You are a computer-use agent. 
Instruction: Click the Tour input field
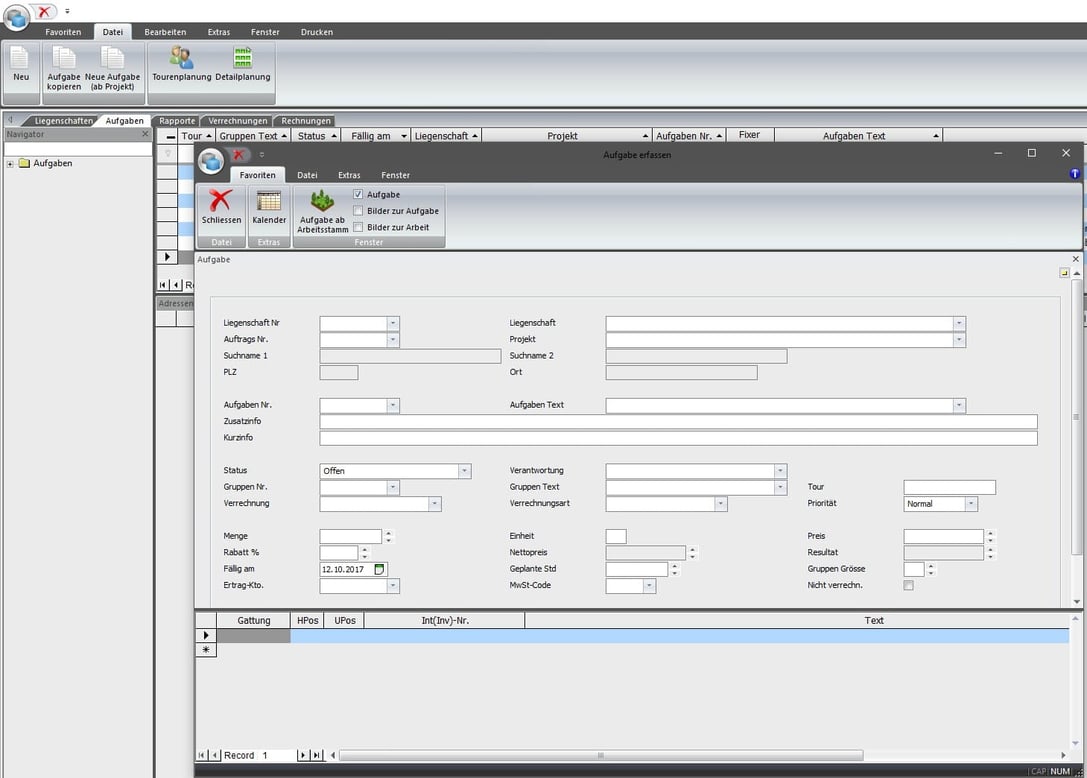949,487
